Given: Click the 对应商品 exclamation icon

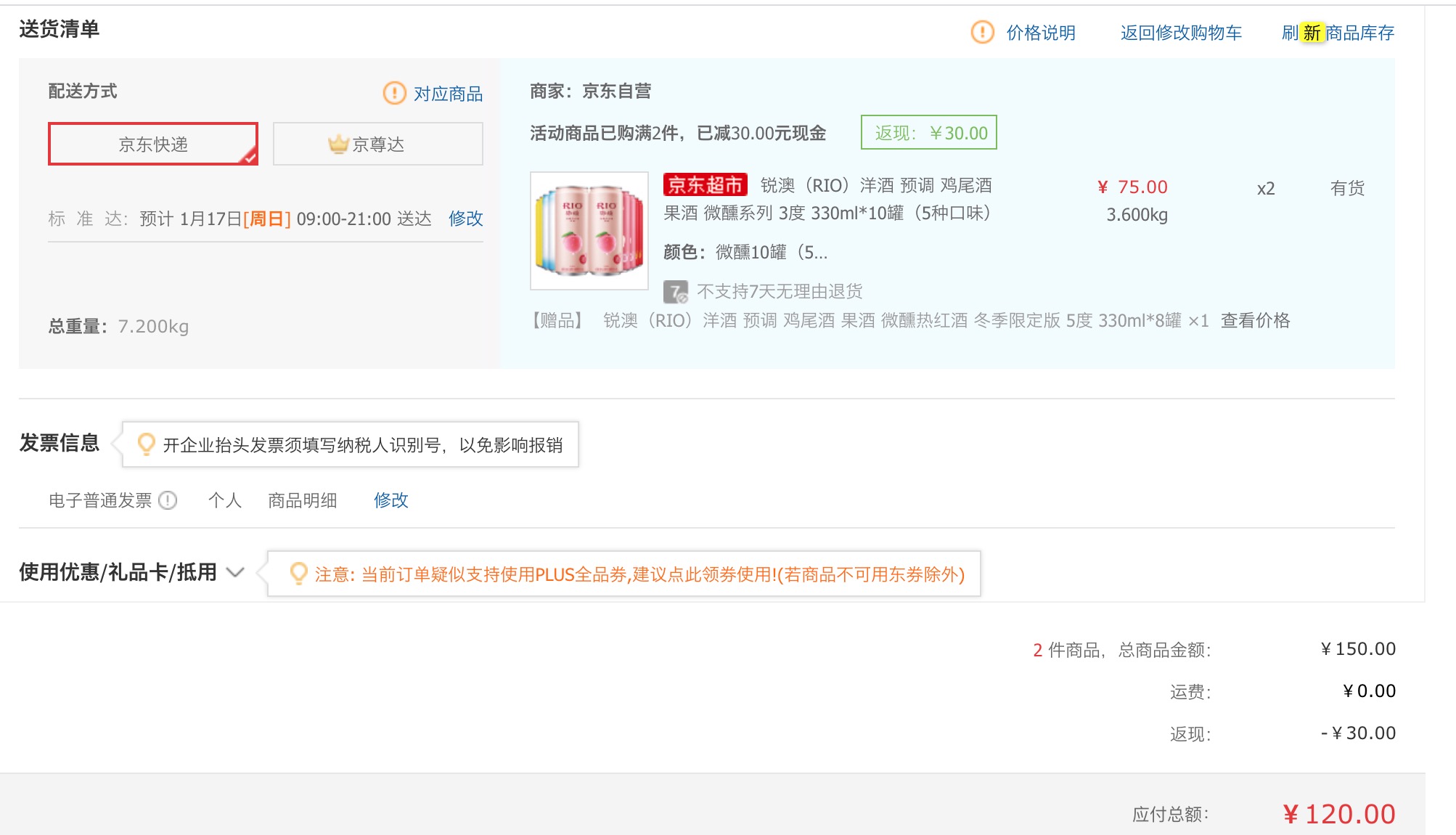Looking at the screenshot, I should tap(394, 93).
